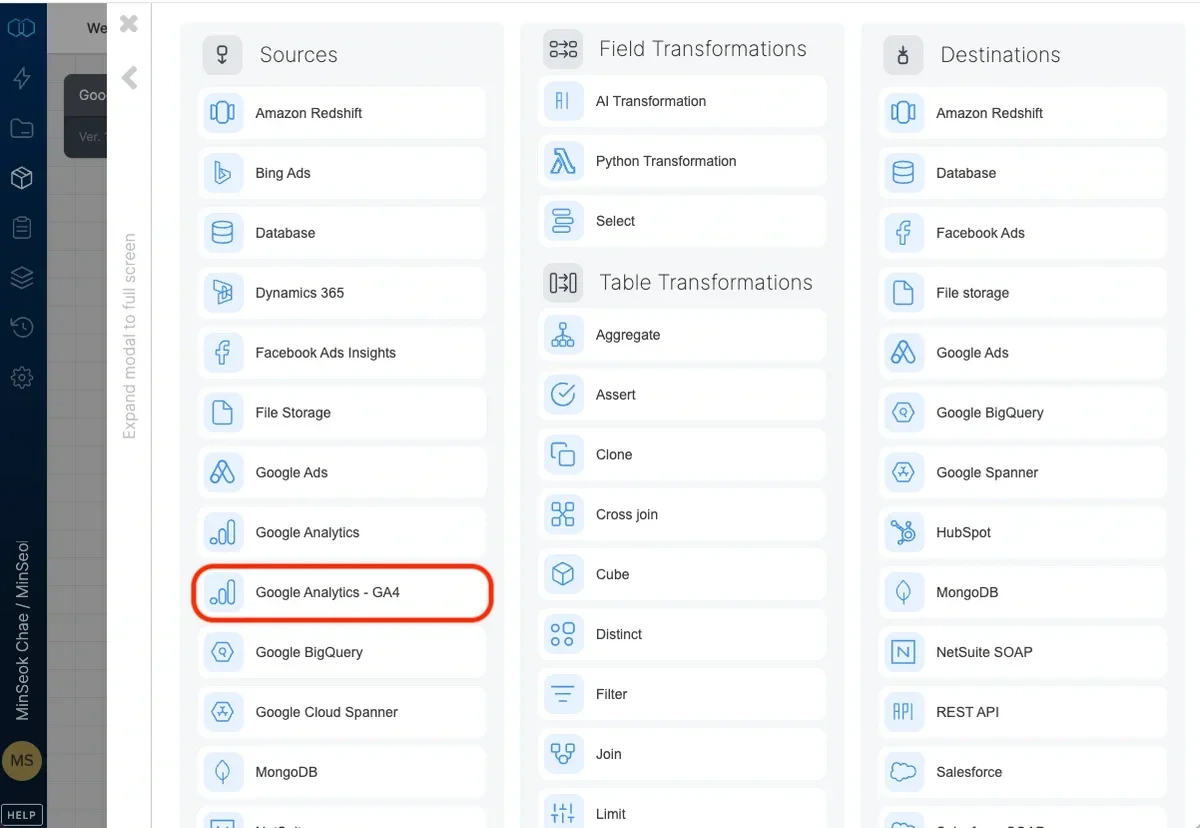1200x828 pixels.
Task: Click the package cube icon in the sidebar
Action: point(22,178)
